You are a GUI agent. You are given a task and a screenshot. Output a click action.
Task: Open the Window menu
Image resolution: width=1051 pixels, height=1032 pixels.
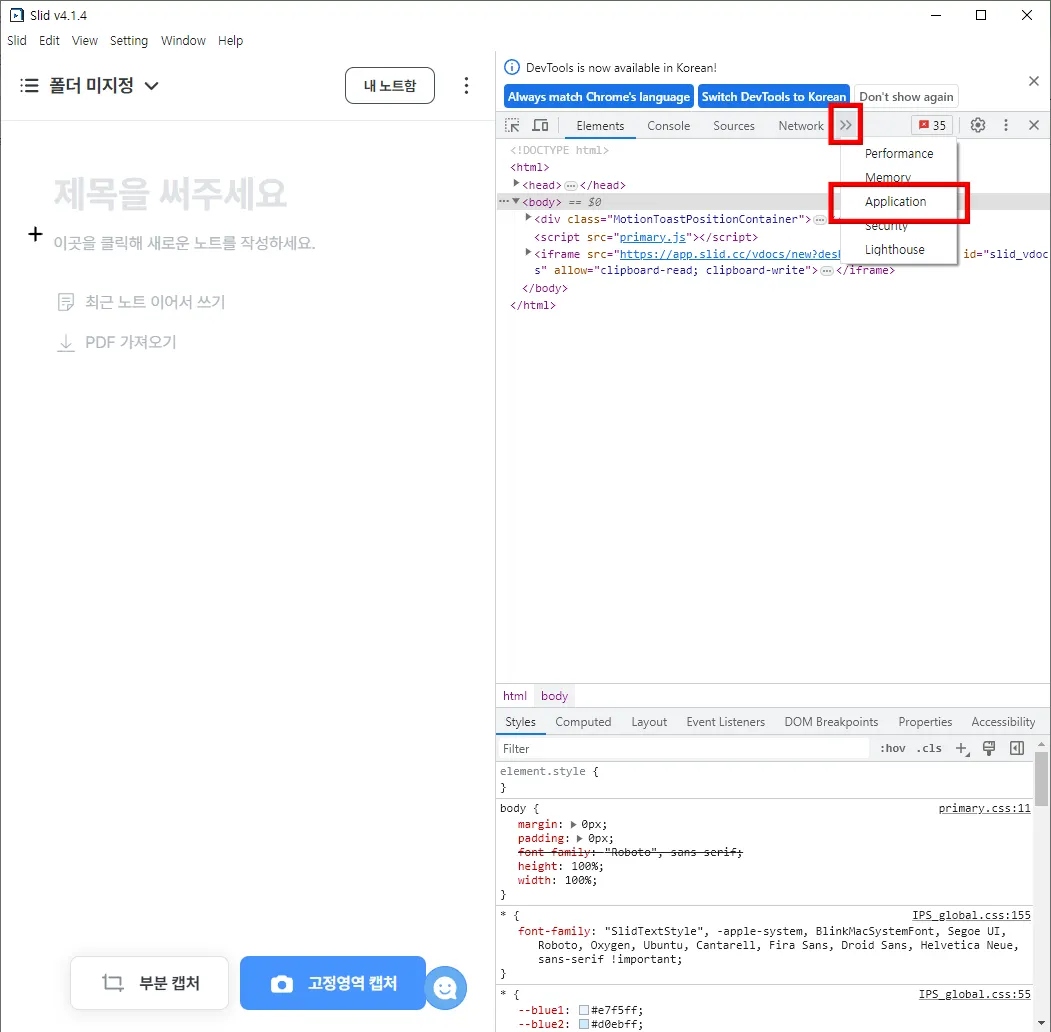[183, 41]
